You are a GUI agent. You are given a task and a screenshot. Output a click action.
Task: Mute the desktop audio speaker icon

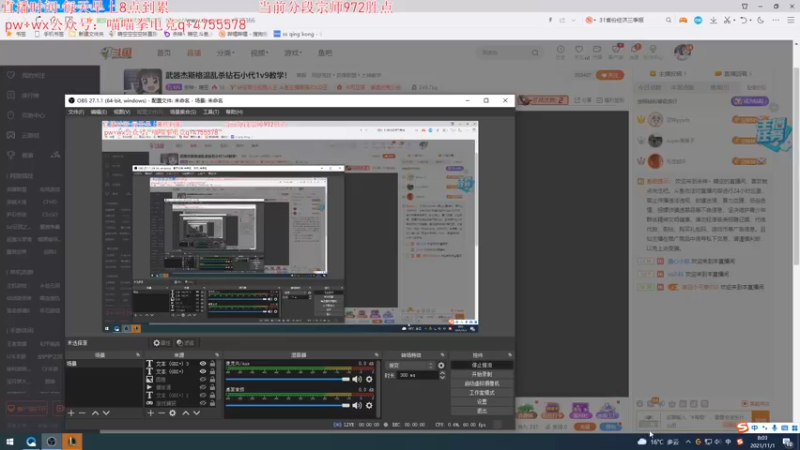(357, 405)
